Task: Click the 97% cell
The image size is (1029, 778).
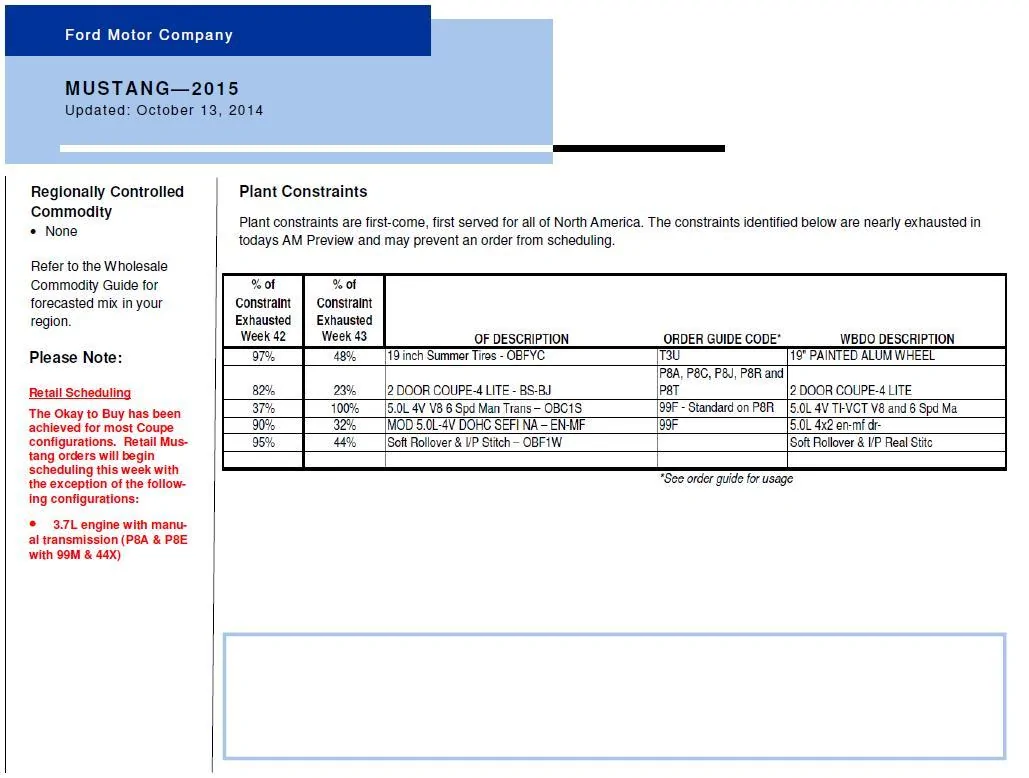Action: tap(263, 356)
